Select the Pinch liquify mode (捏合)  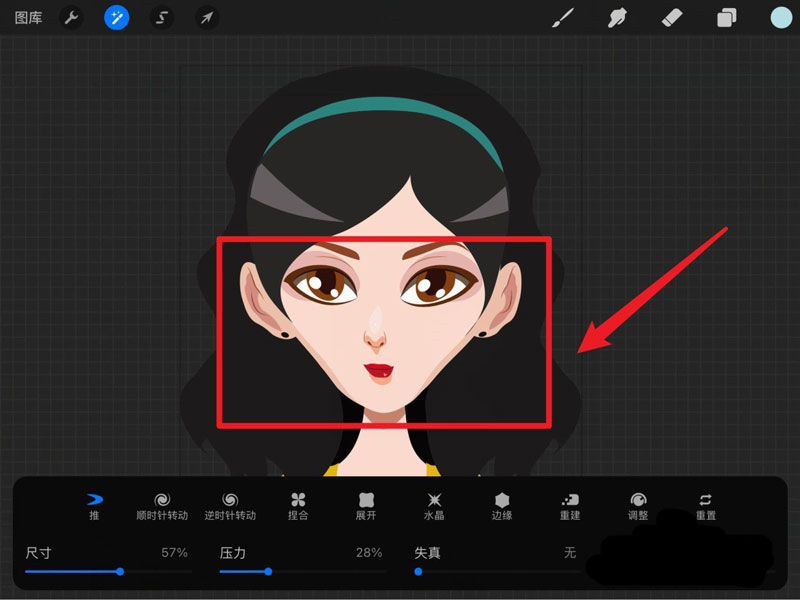point(299,505)
